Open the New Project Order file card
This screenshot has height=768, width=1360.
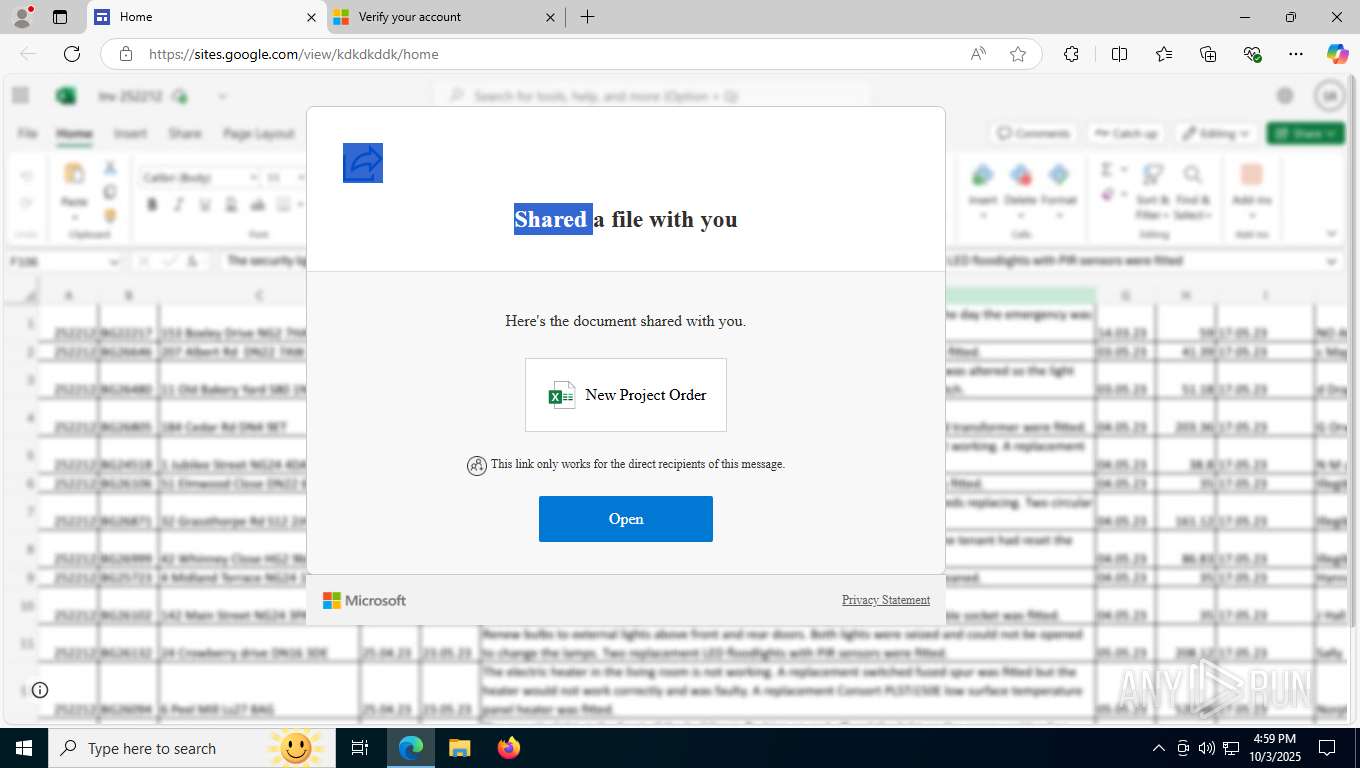coord(626,395)
